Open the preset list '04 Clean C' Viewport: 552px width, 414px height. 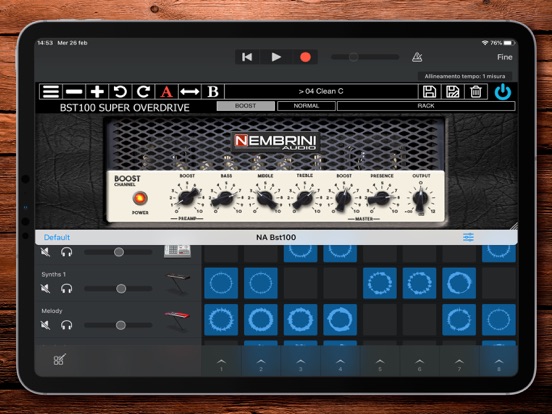point(321,92)
